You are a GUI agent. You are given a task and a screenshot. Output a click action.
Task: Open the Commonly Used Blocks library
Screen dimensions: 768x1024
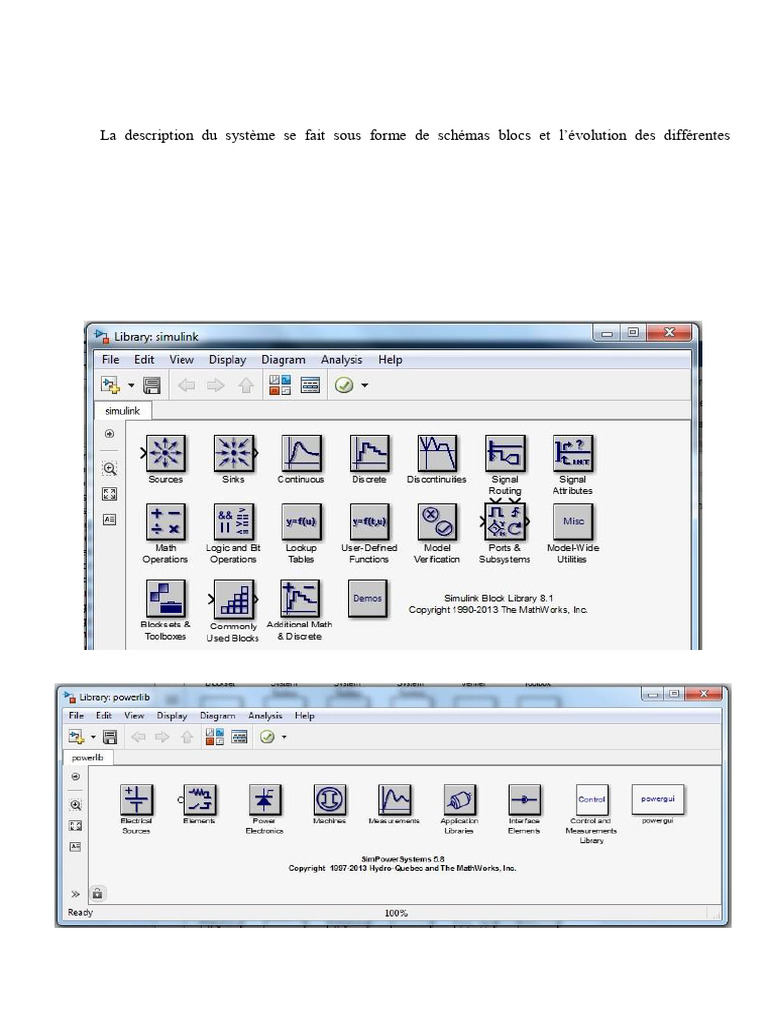click(234, 599)
